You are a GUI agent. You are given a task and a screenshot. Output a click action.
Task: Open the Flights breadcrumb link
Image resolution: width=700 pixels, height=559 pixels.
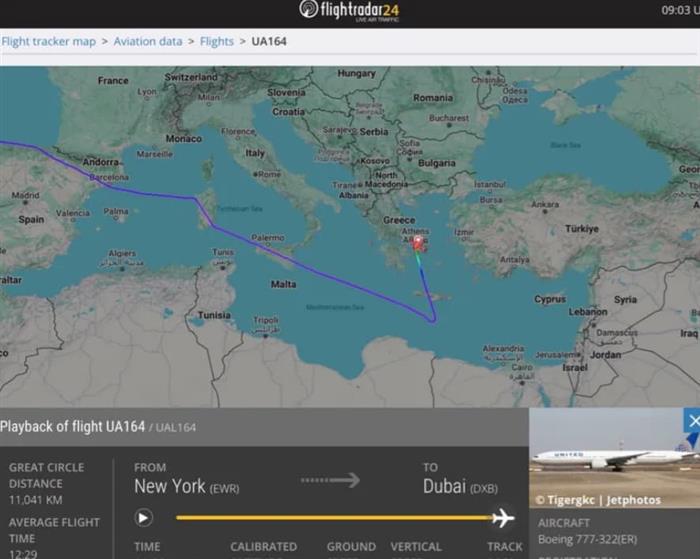click(217, 42)
